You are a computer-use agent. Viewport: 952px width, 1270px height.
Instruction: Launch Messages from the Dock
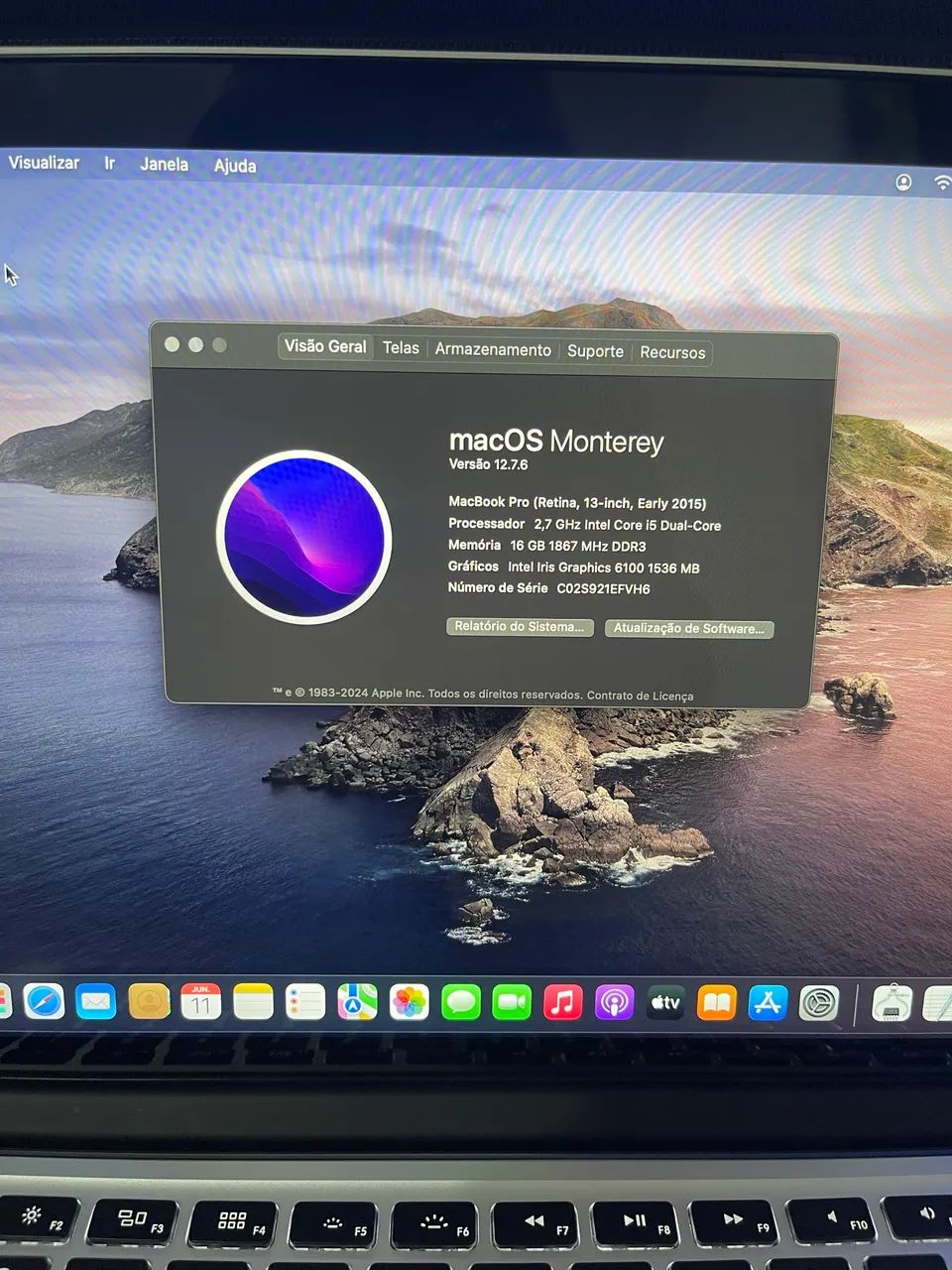[x=460, y=1002]
